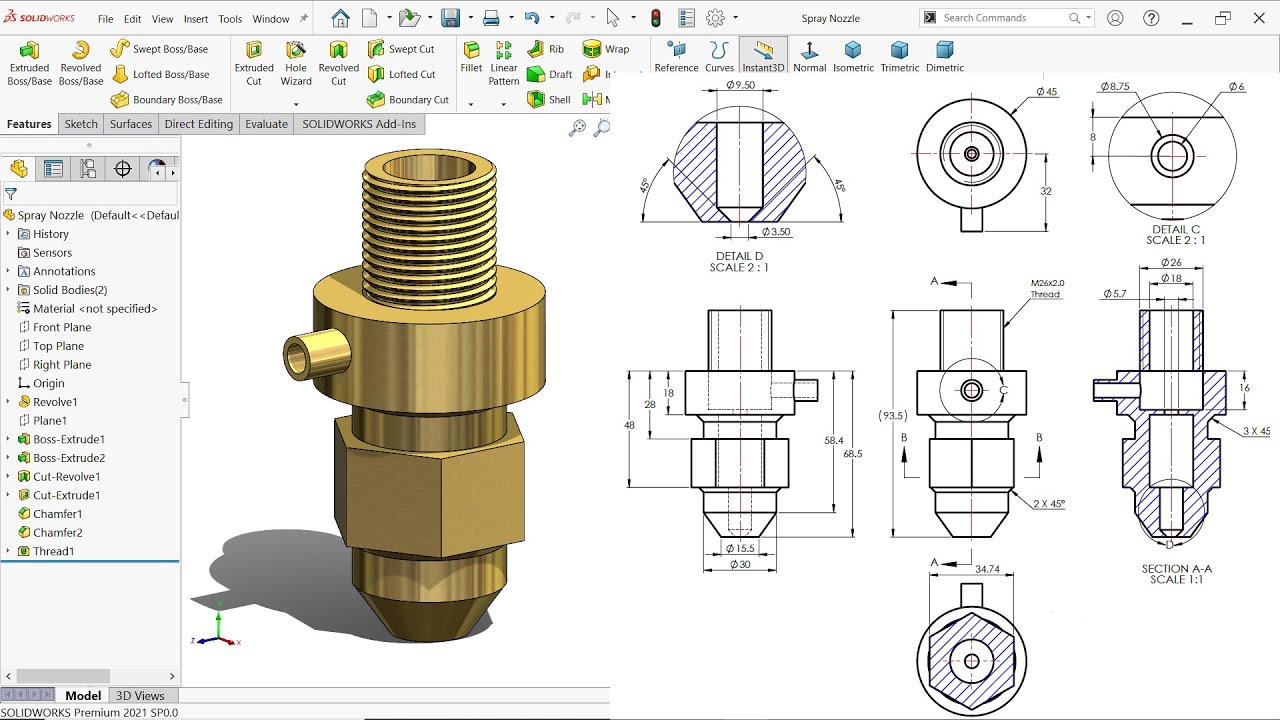Switch to the Evaluate tab
Viewport: 1280px width, 720px height.
coord(267,124)
